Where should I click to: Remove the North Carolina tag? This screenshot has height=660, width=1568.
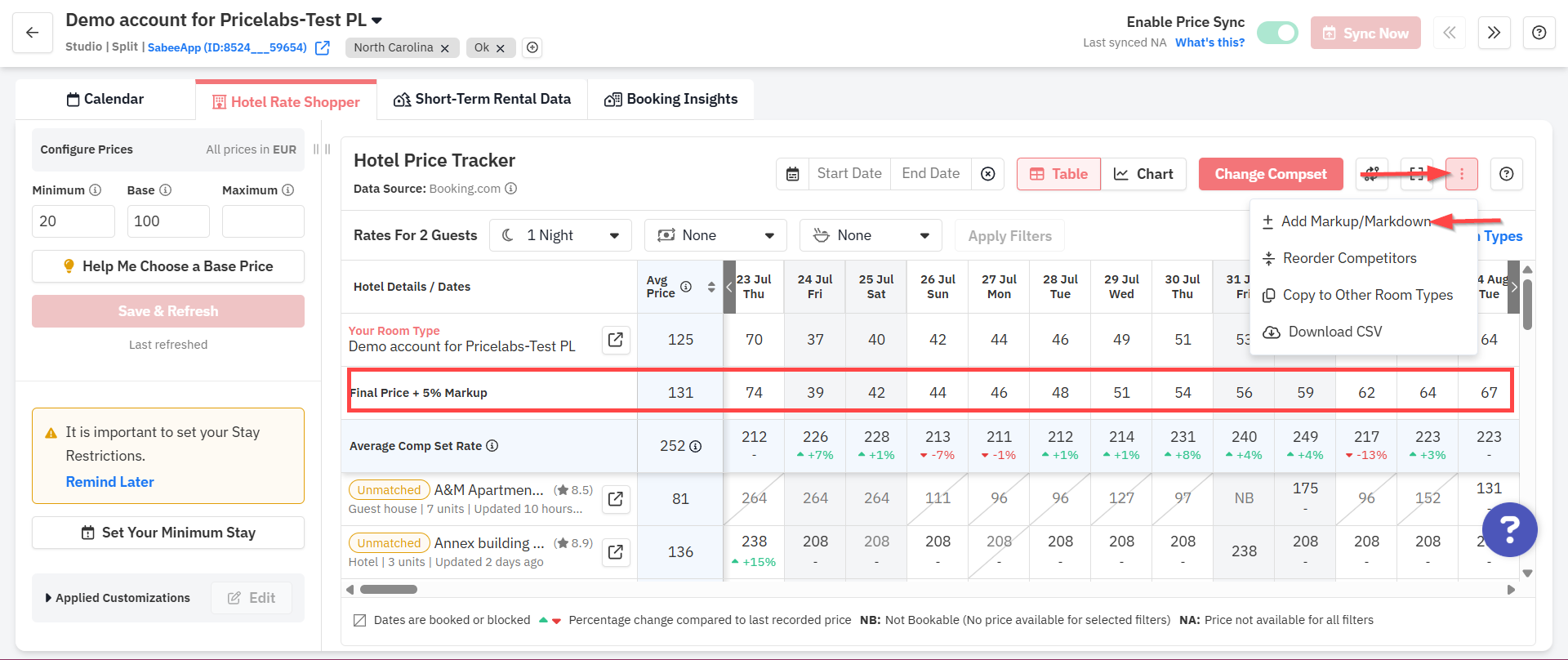point(445,48)
